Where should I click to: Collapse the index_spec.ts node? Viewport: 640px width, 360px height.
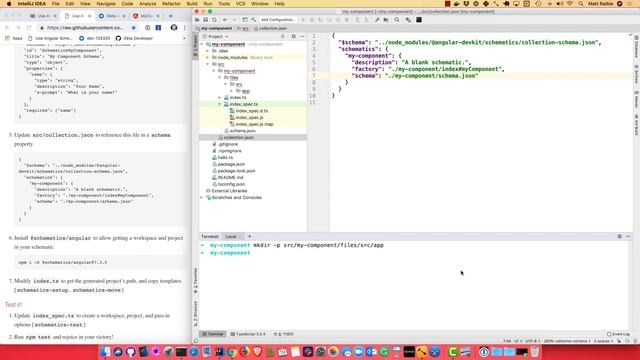[x=220, y=104]
